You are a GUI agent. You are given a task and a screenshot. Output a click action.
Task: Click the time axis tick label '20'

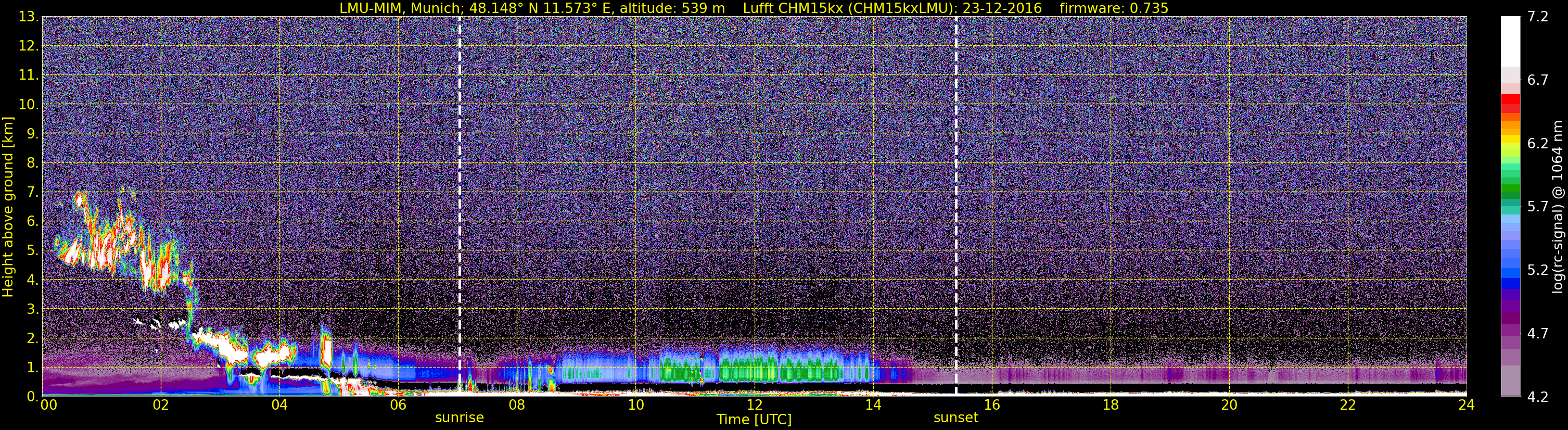[1229, 405]
